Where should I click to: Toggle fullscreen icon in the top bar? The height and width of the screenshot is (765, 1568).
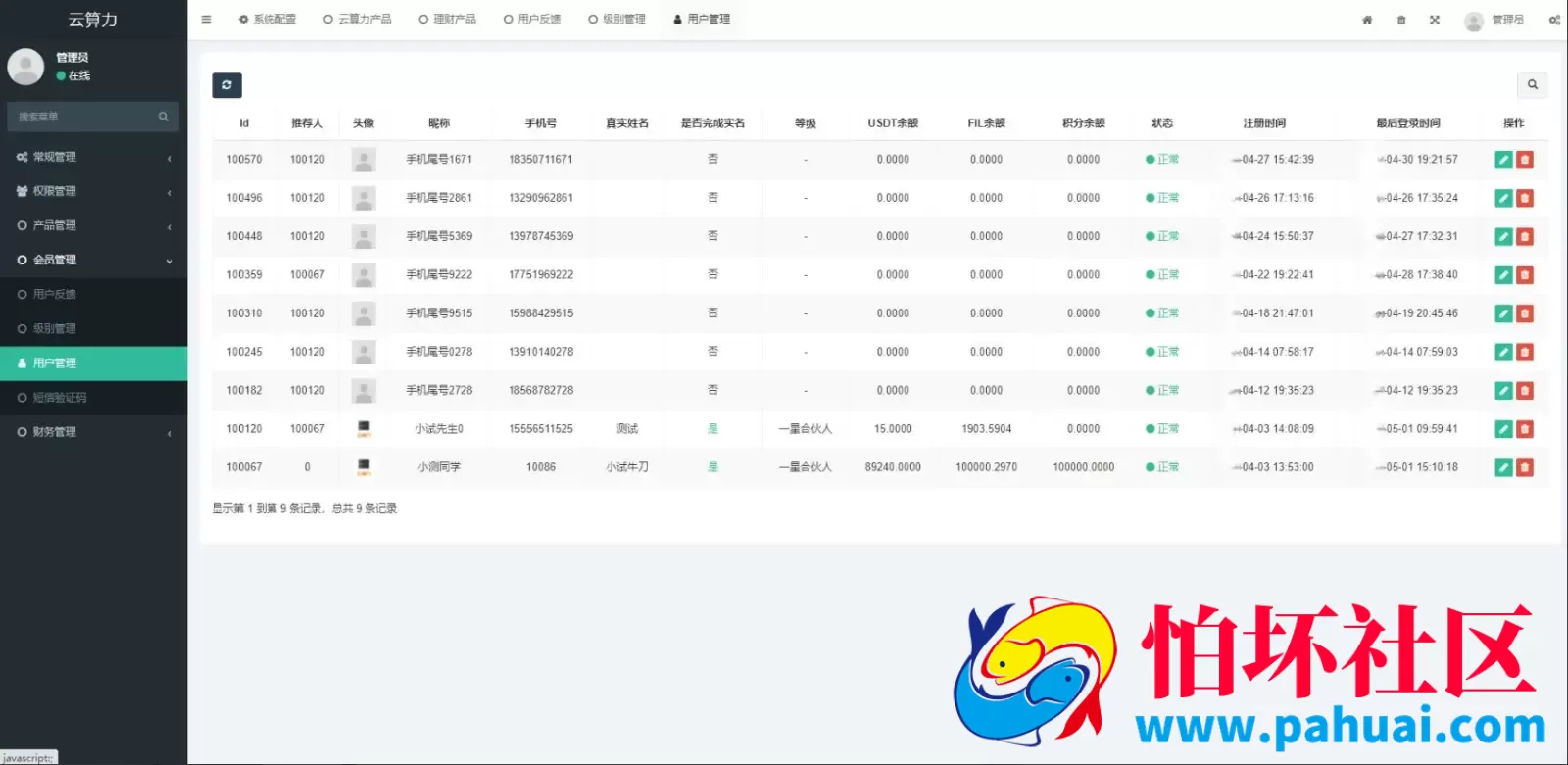[x=1435, y=20]
